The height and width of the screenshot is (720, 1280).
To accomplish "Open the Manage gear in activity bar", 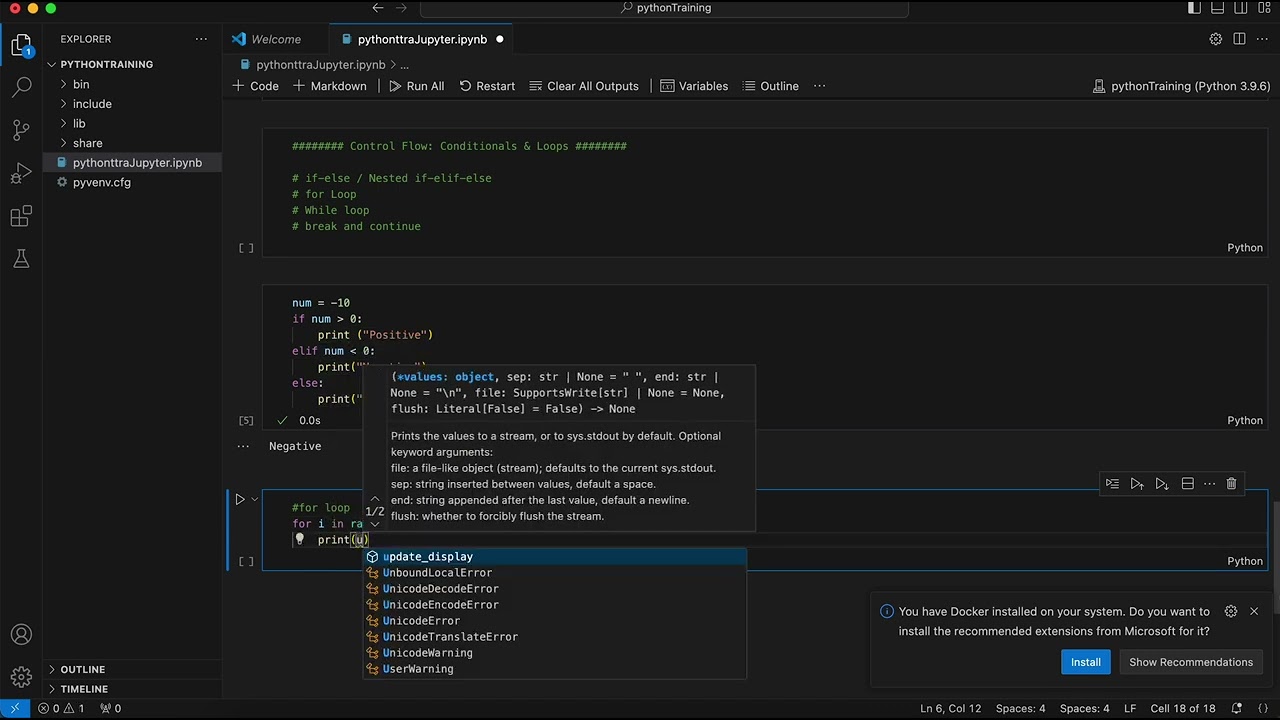I will 21,678.
